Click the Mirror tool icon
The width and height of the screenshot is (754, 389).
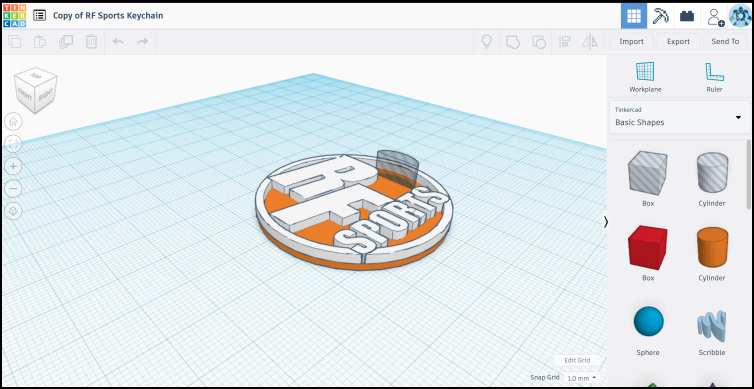(x=590, y=42)
